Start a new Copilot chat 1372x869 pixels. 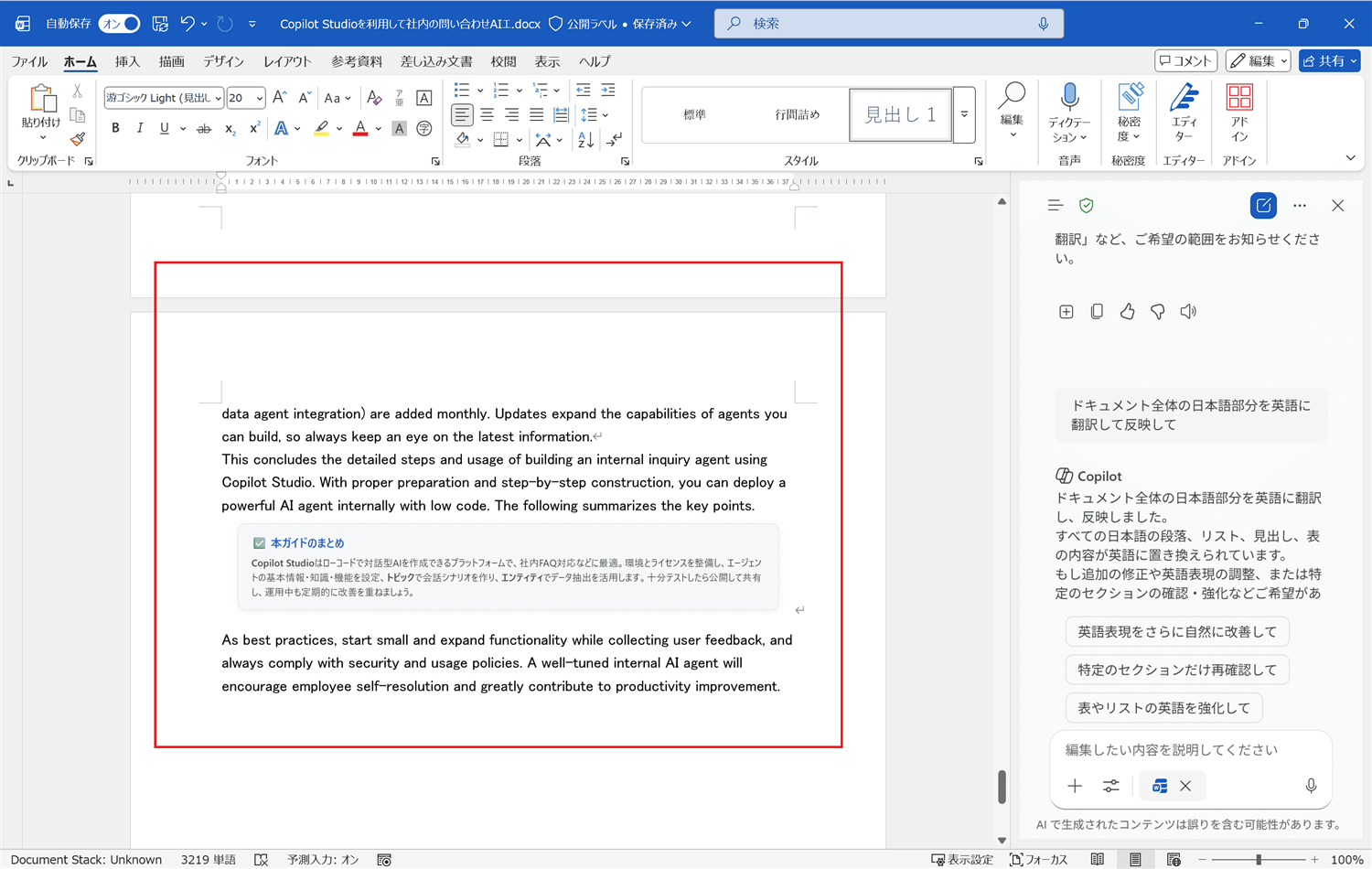(x=1263, y=206)
